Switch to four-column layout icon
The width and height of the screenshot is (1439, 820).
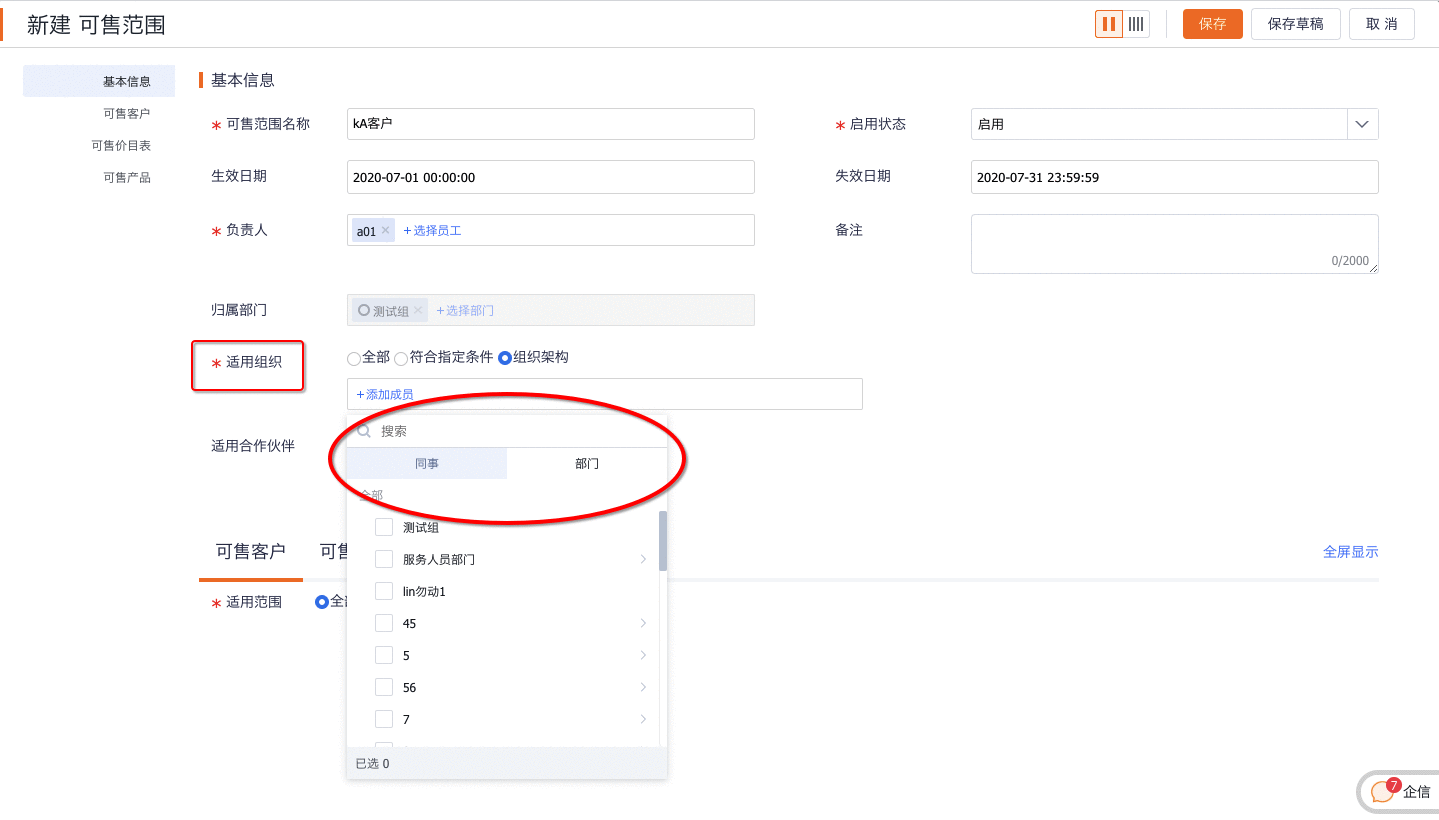[x=1136, y=24]
